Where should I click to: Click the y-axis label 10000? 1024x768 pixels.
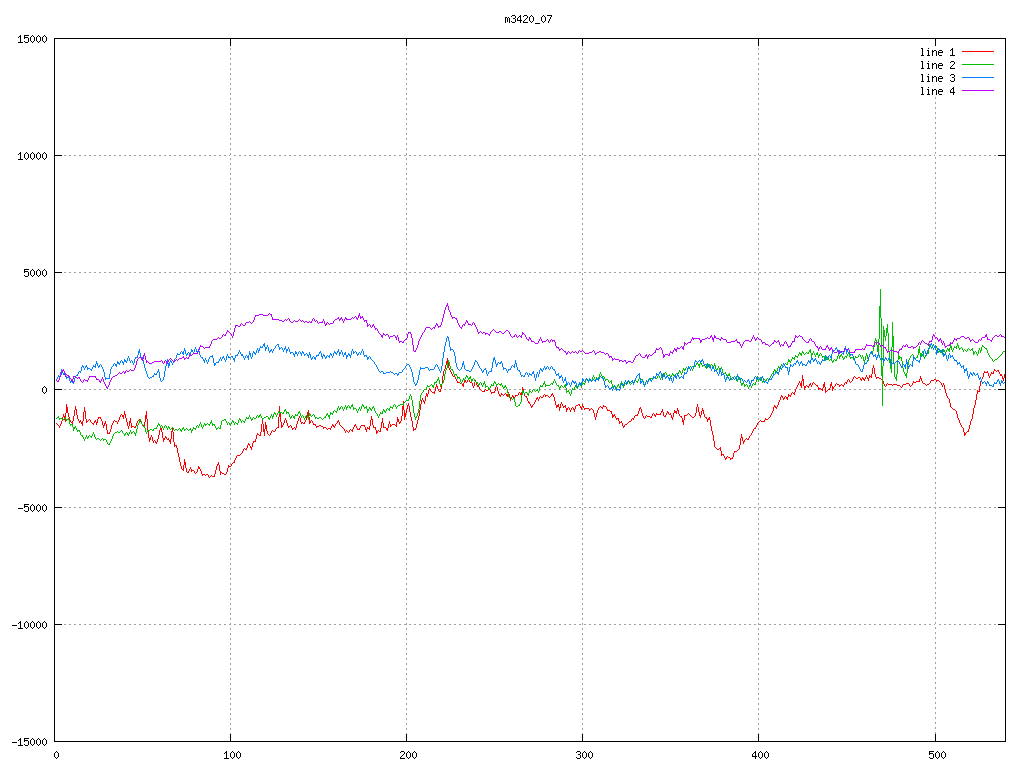[x=32, y=156]
